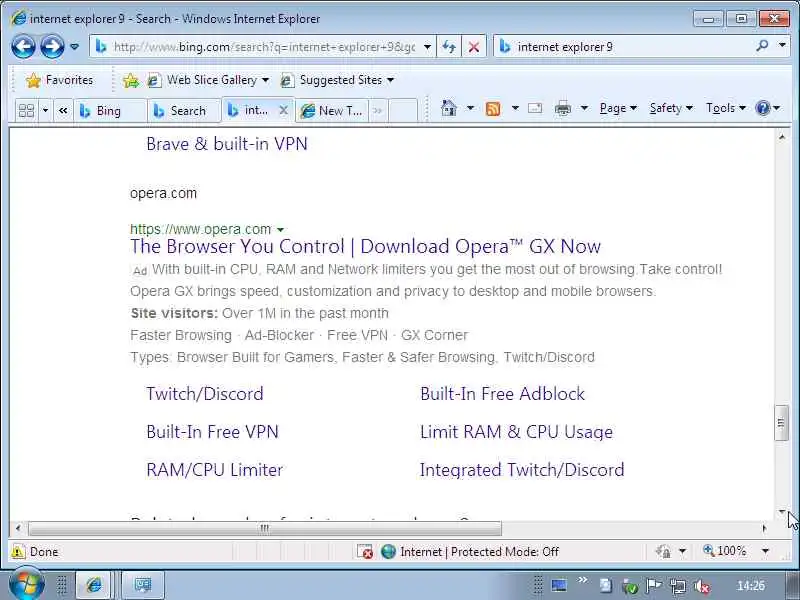Click the blue Help icon
Viewport: 800px width, 600px height.
pos(763,108)
